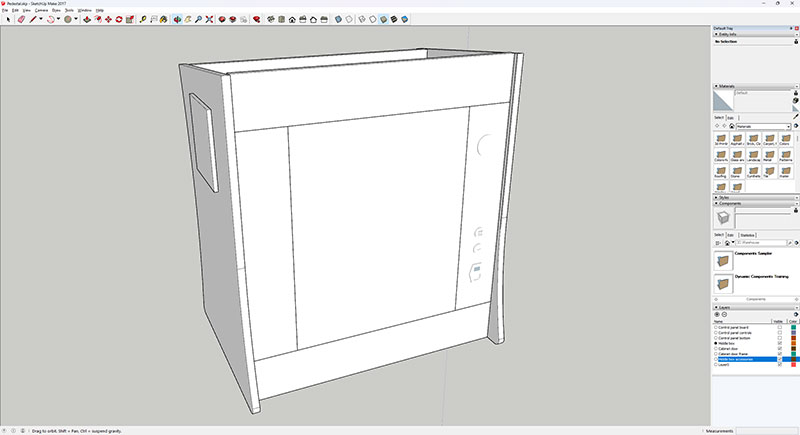This screenshot has width=800, height=435.
Task: Click the Delete Layer minus icon
Action: pyautogui.click(x=724, y=314)
